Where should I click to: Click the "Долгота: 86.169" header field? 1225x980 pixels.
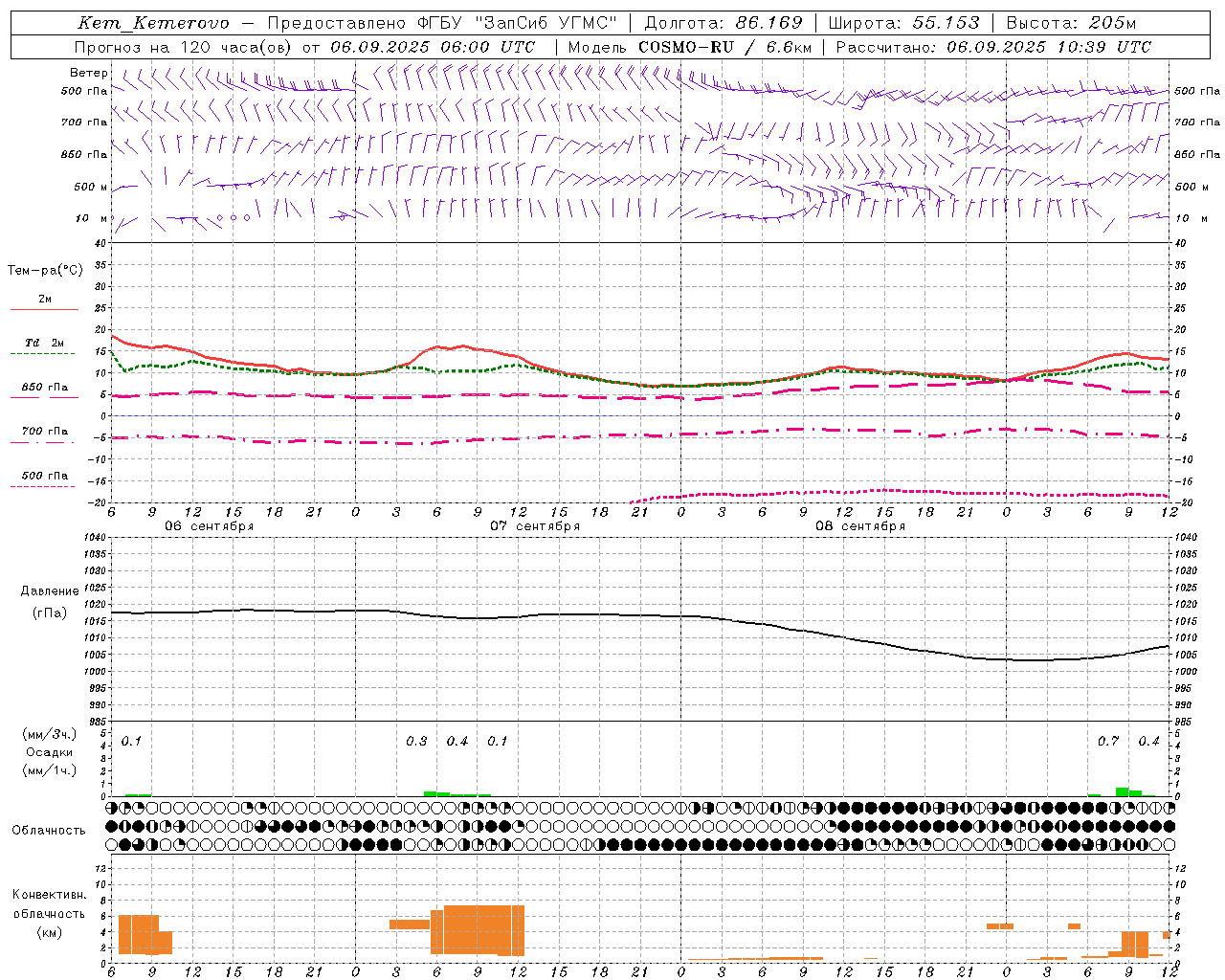724,23
